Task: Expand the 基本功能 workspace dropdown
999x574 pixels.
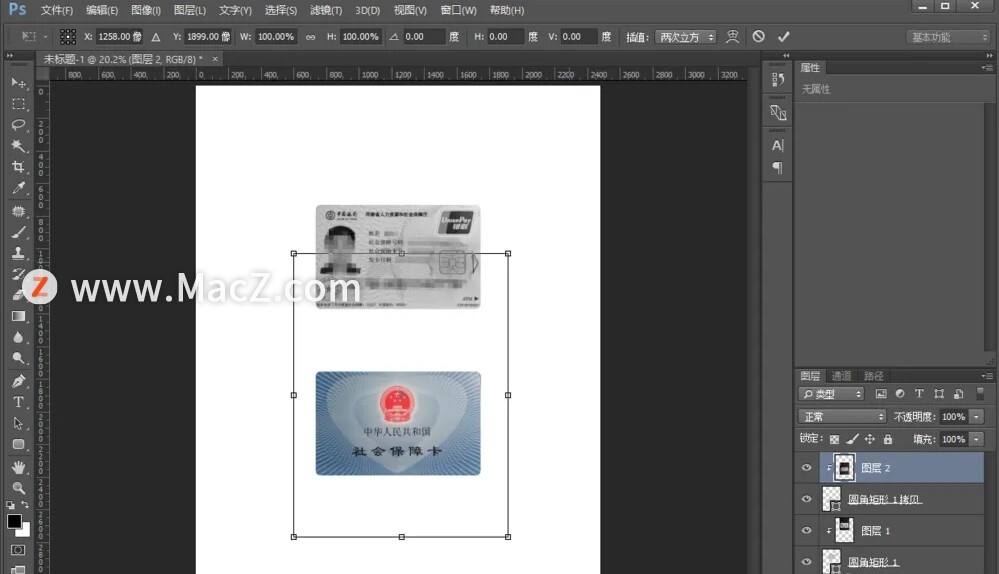Action: (x=948, y=37)
